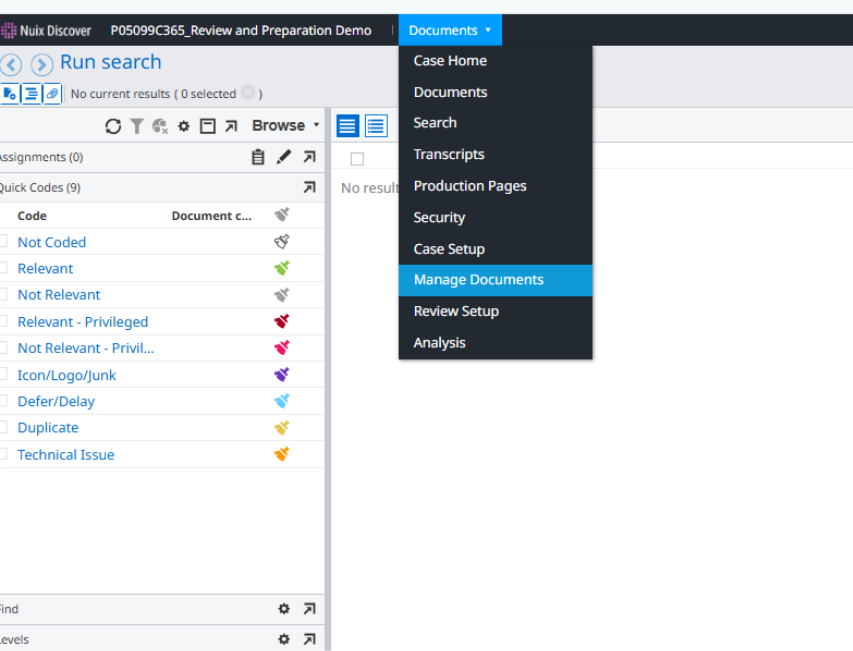Screen dimensions: 853x651
Task: Clear the 0 selected results icon
Action: pyautogui.click(x=248, y=93)
